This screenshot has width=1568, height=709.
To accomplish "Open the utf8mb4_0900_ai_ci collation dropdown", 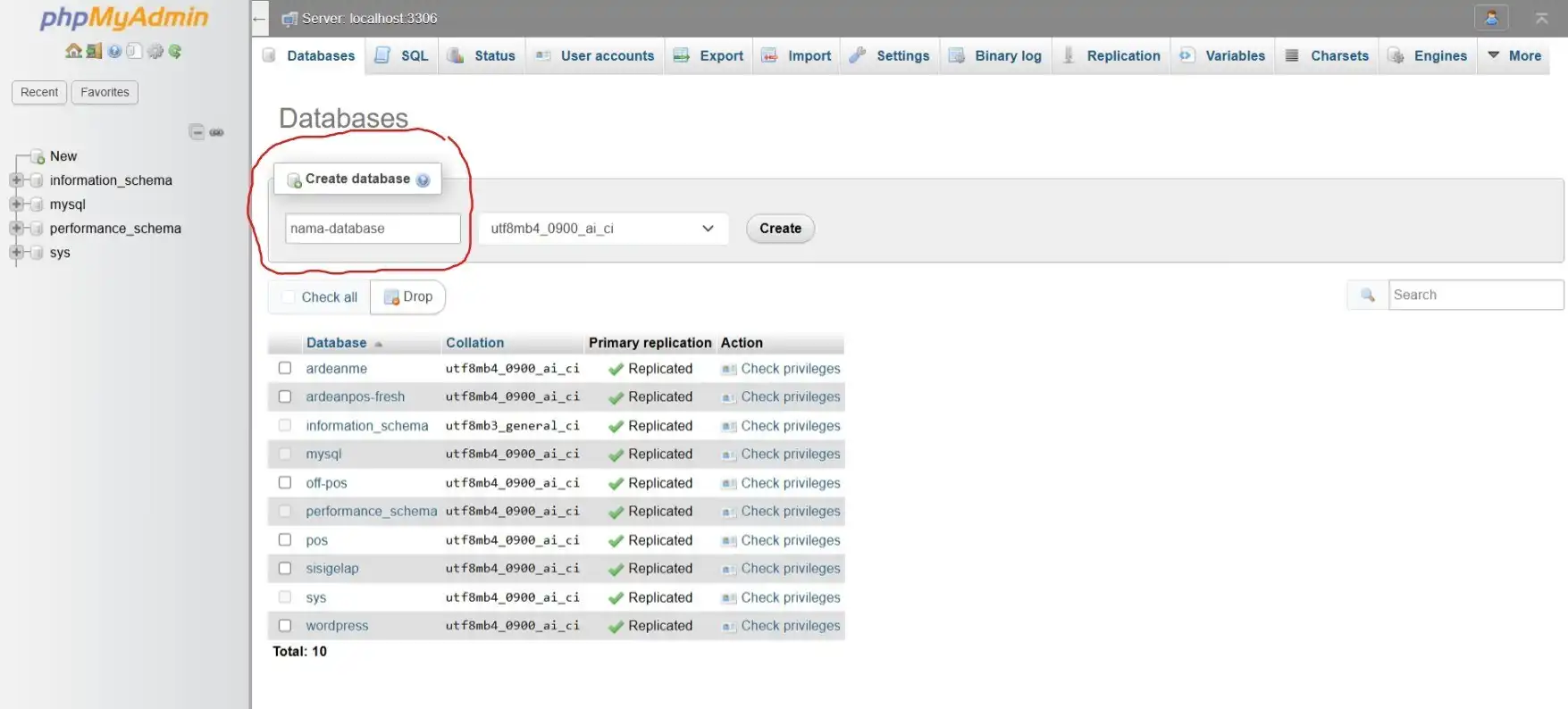I will click(603, 229).
